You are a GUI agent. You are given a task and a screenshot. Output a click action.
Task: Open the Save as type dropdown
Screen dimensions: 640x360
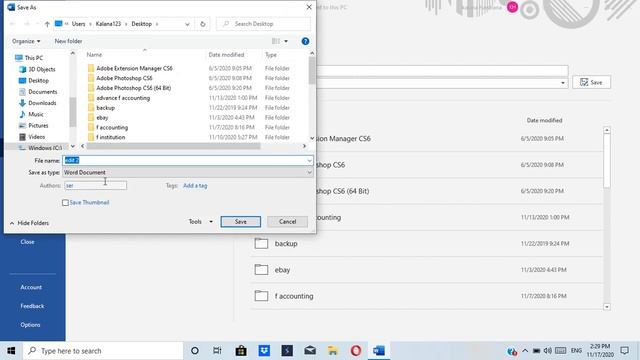click(188, 173)
